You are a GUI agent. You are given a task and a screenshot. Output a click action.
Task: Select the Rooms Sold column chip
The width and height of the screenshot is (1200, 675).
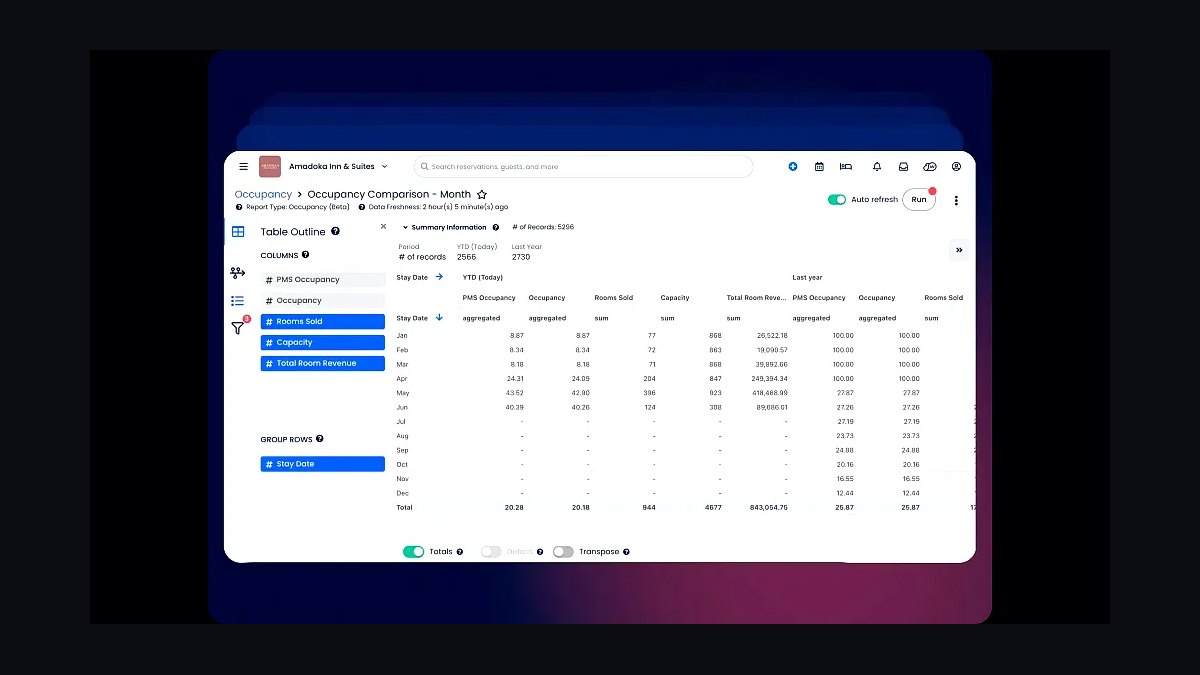point(323,321)
